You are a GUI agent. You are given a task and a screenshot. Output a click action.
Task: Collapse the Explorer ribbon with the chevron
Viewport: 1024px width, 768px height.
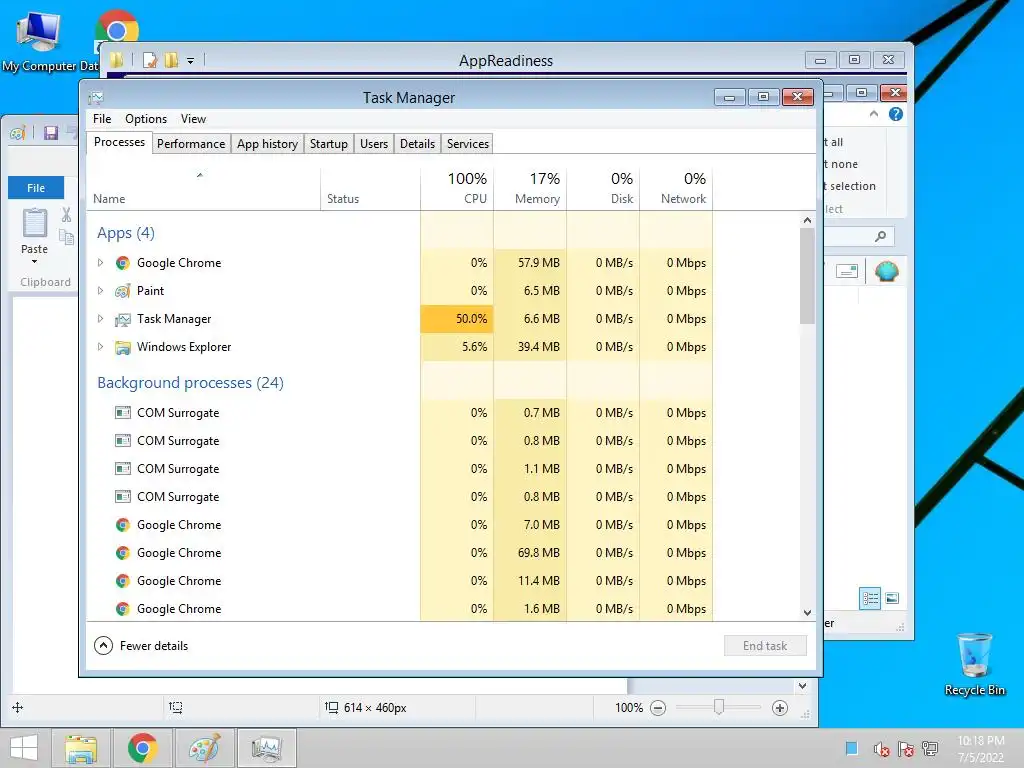click(x=874, y=114)
